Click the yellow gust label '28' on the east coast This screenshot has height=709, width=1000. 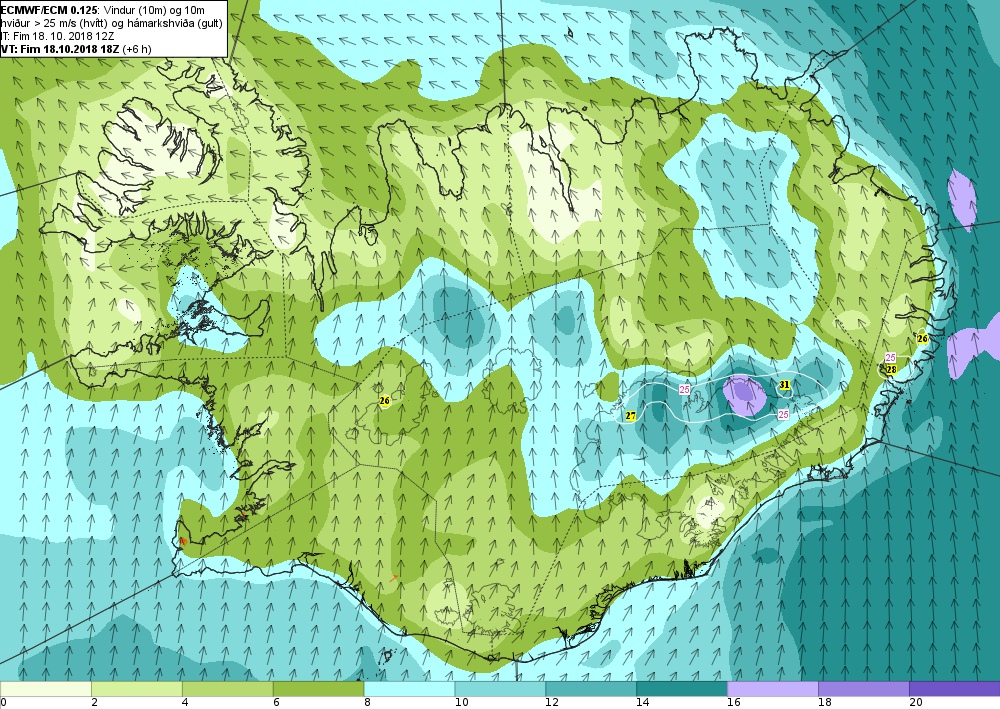pos(892,369)
